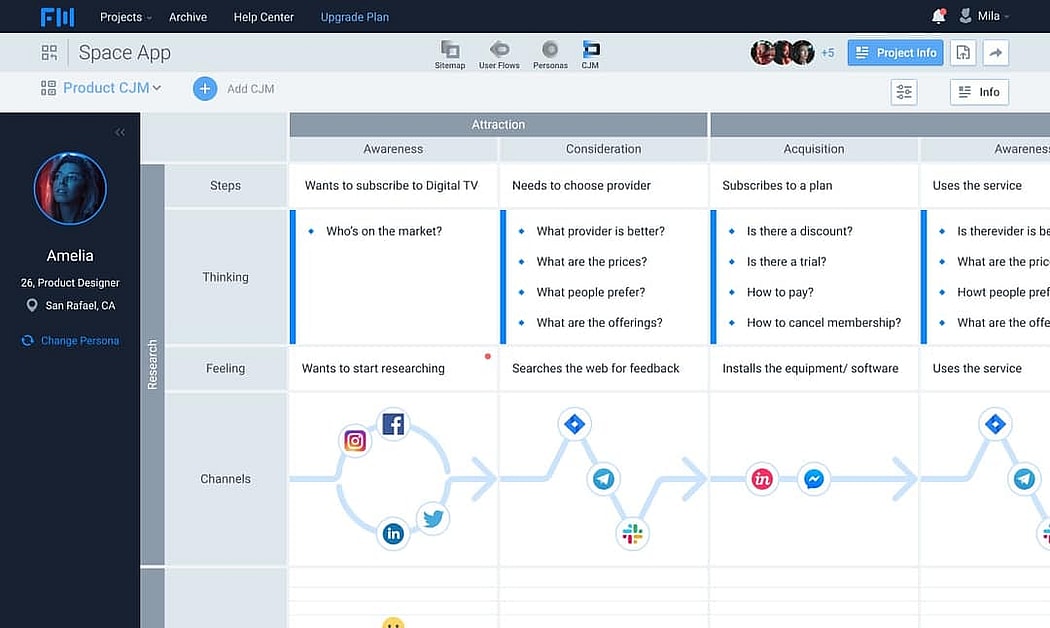The image size is (1050, 628).
Task: Show the +5 additional collaborators
Action: 828,53
